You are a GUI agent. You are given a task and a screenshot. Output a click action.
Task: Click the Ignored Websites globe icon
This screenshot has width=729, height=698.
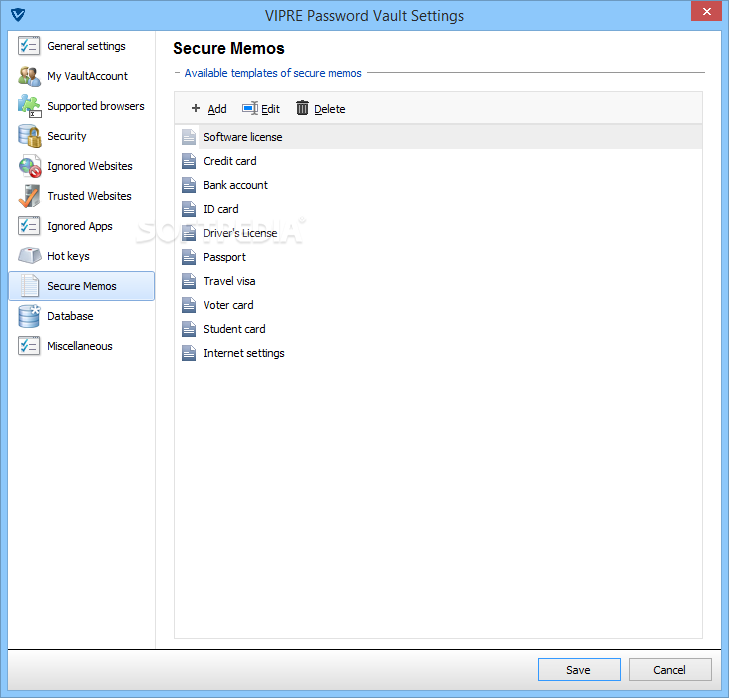(x=30, y=166)
